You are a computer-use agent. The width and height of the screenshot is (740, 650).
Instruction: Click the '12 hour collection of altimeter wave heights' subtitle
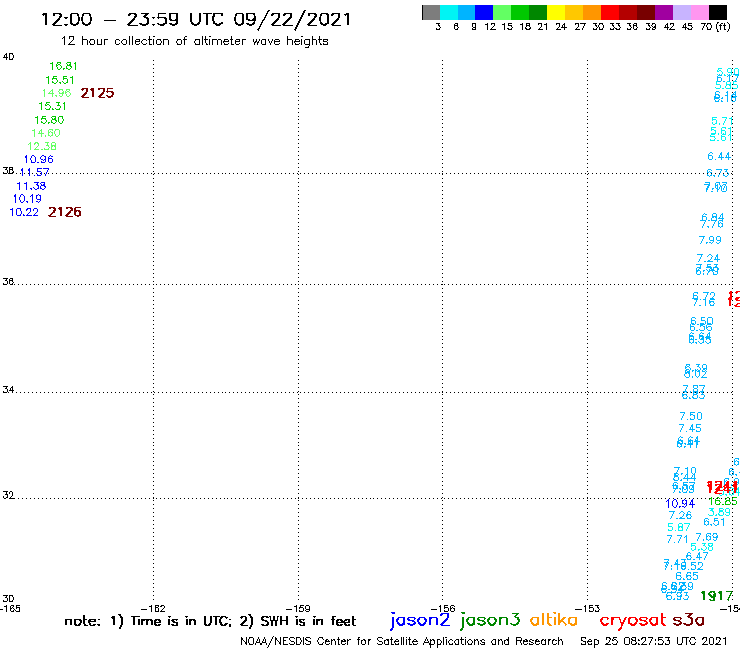click(x=194, y=41)
